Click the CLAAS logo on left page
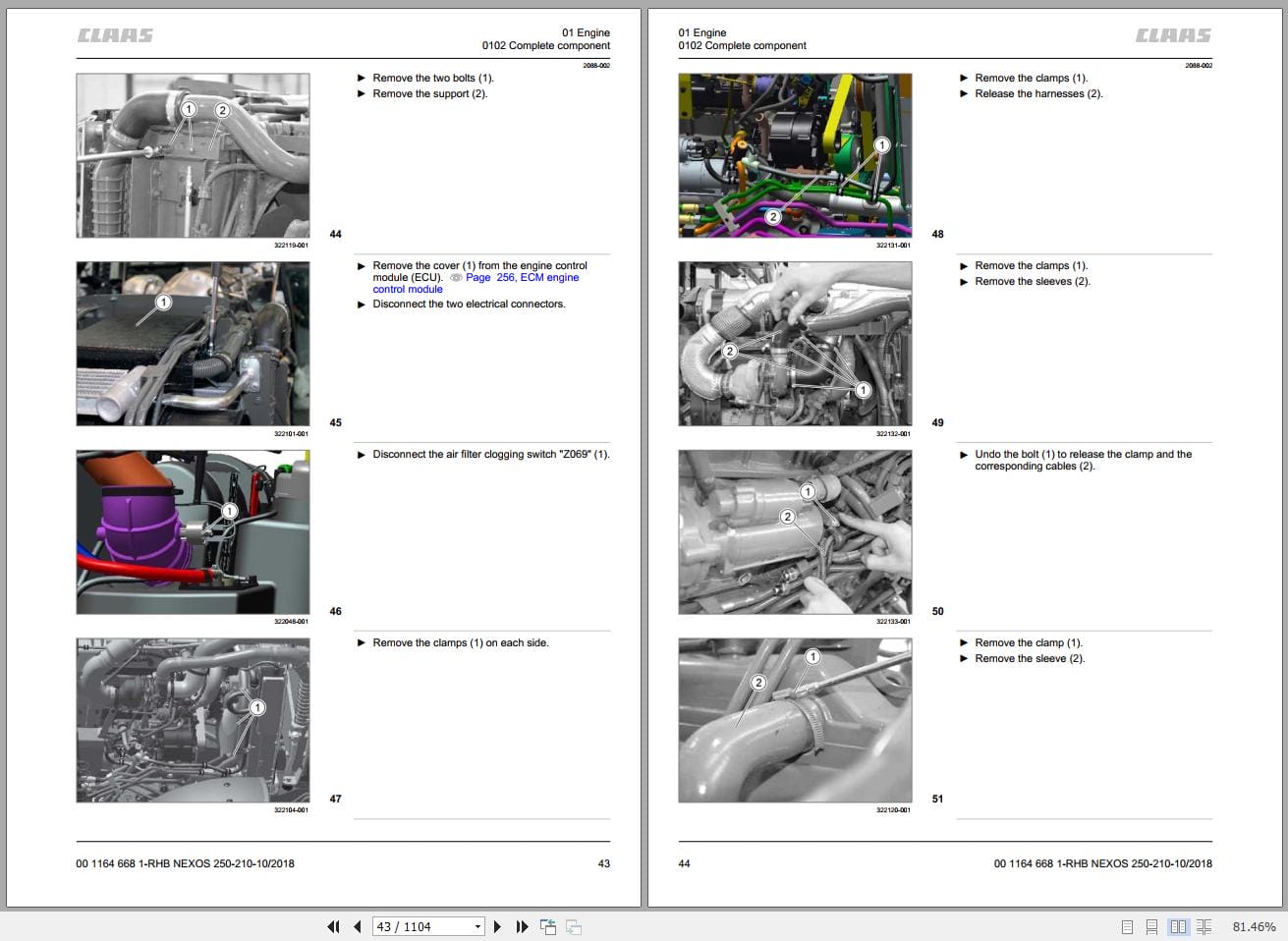The width and height of the screenshot is (1288, 941). [x=116, y=35]
